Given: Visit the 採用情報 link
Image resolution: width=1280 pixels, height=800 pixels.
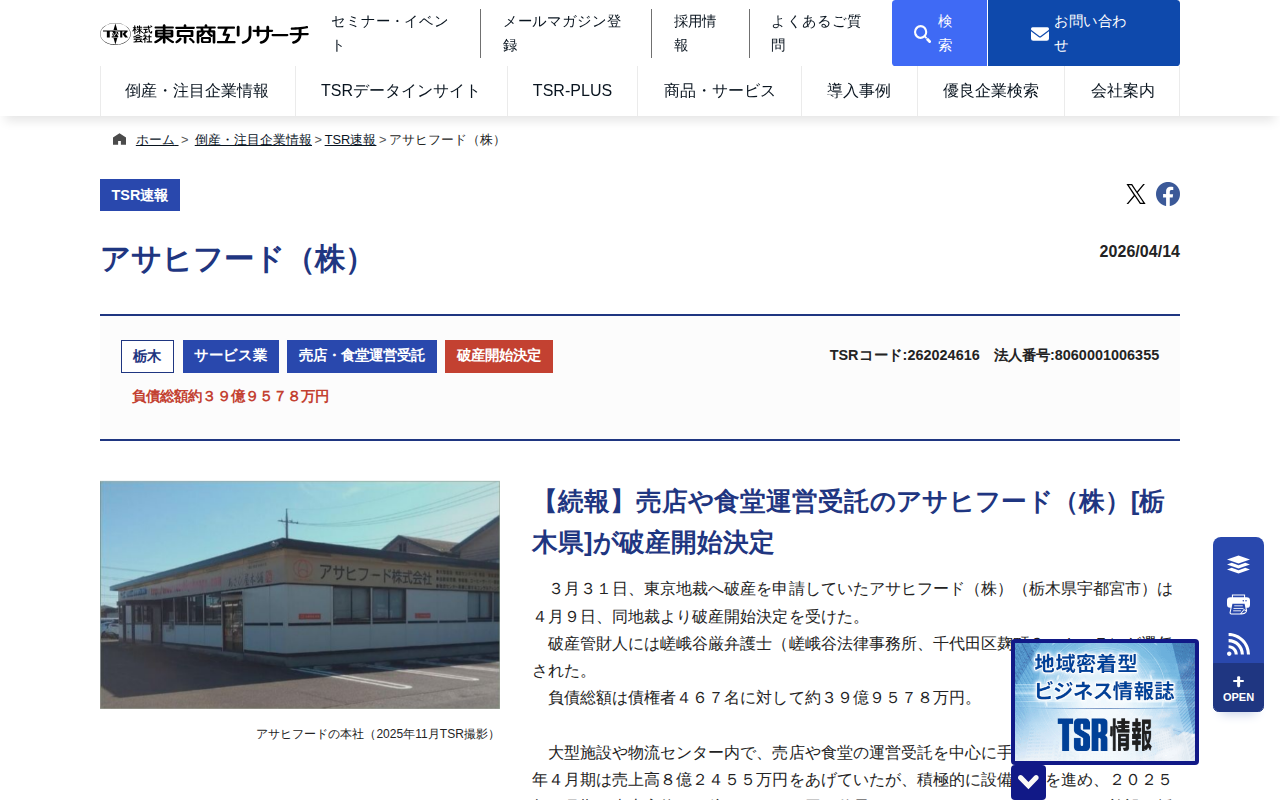Looking at the screenshot, I should 696,33.
